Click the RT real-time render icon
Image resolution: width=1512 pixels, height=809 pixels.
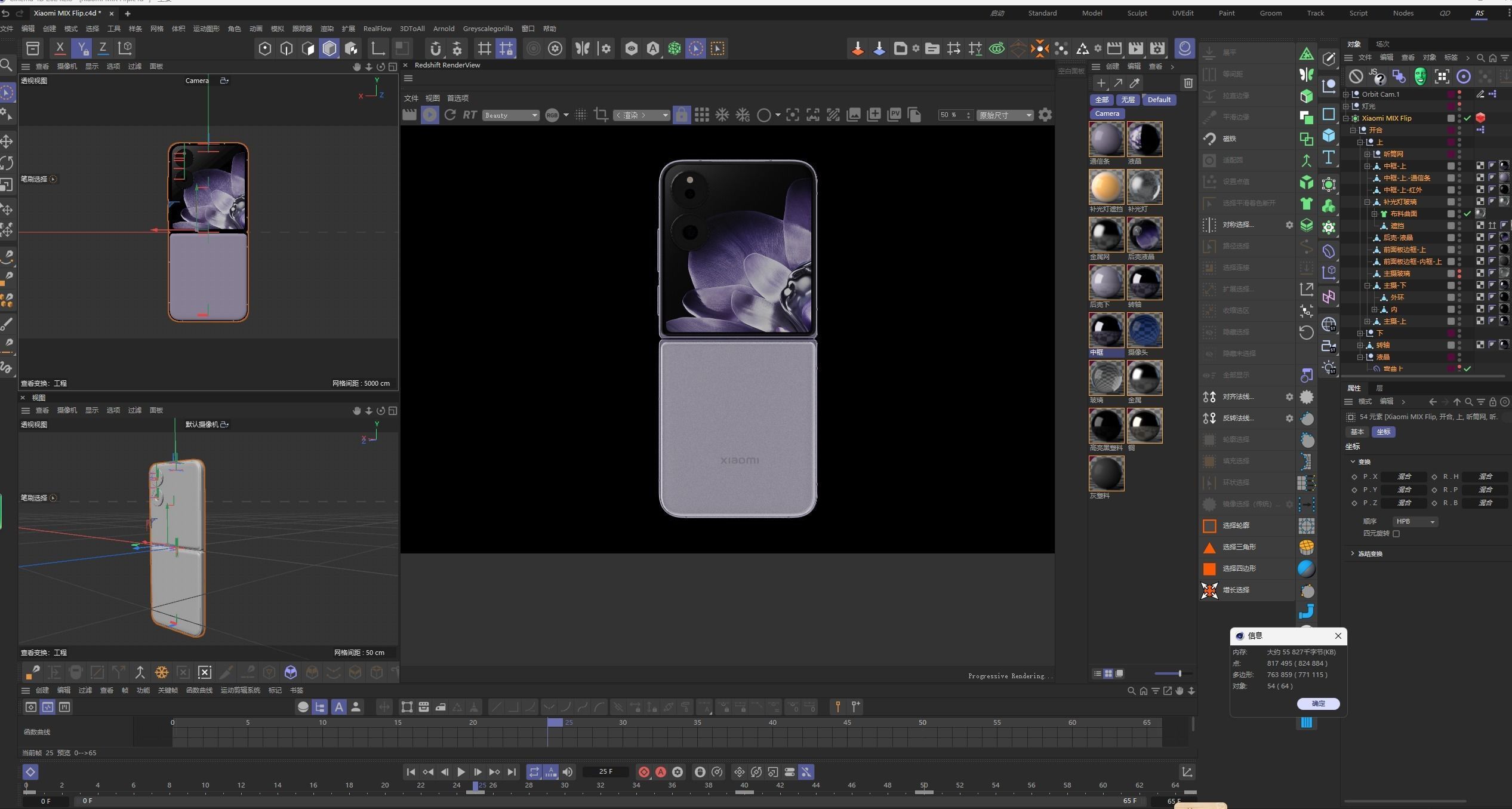(470, 115)
